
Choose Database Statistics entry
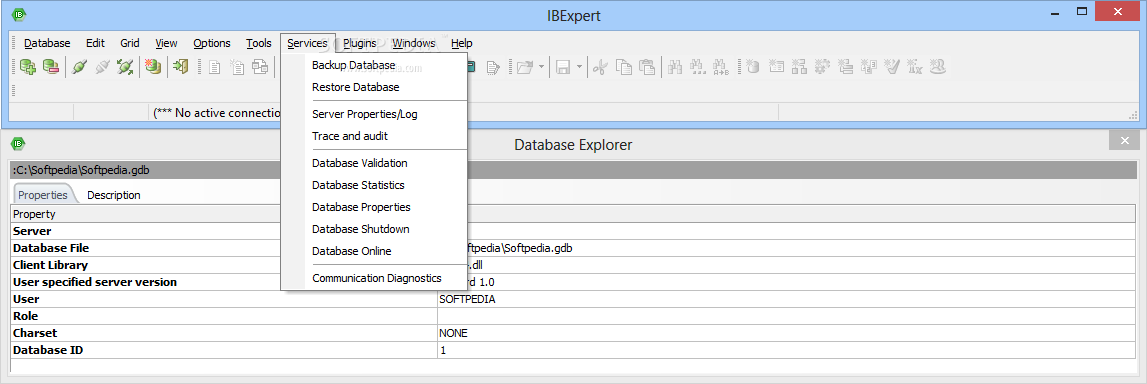(x=374, y=185)
